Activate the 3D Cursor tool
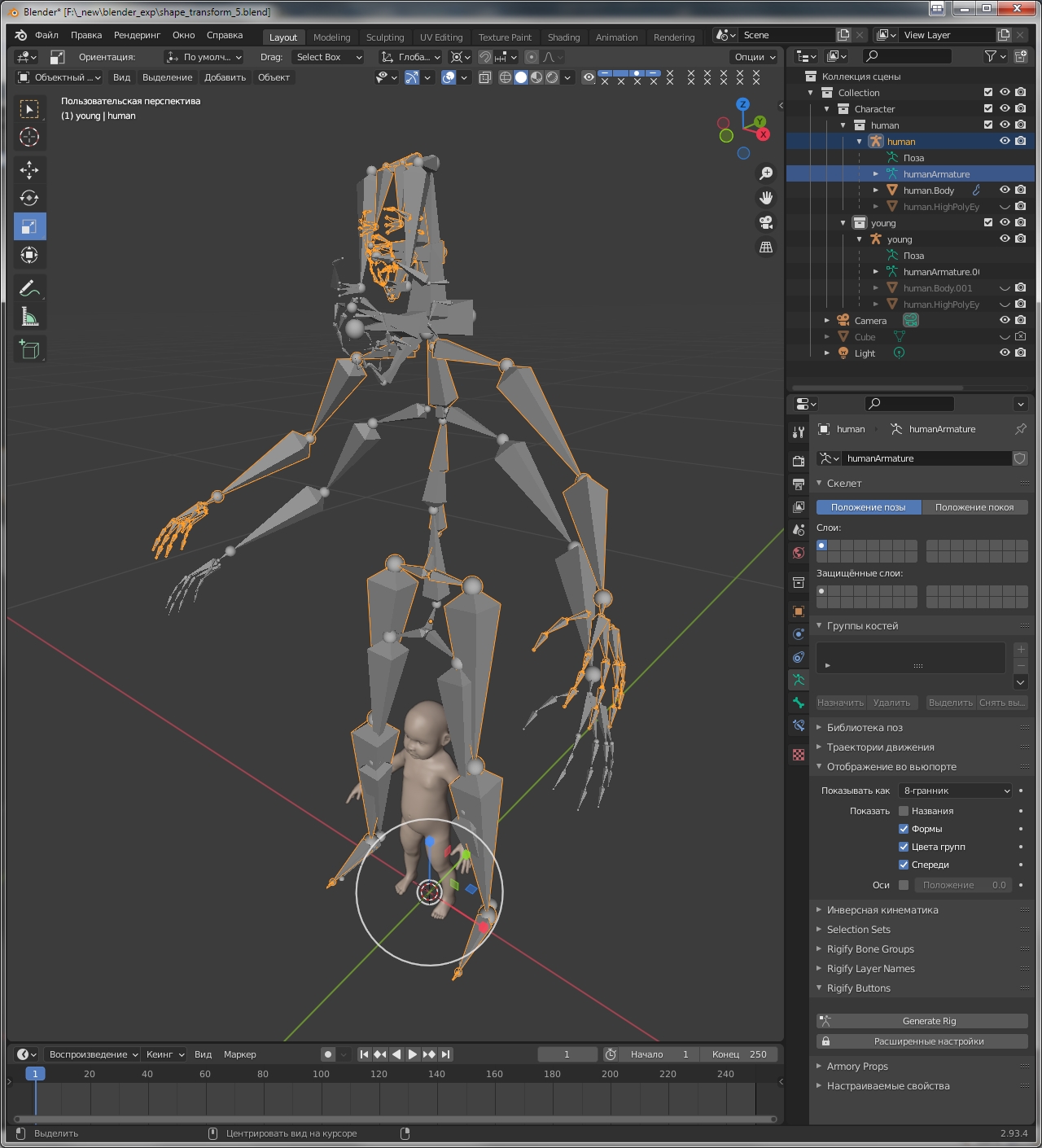The height and width of the screenshot is (1148, 1042). coord(29,137)
